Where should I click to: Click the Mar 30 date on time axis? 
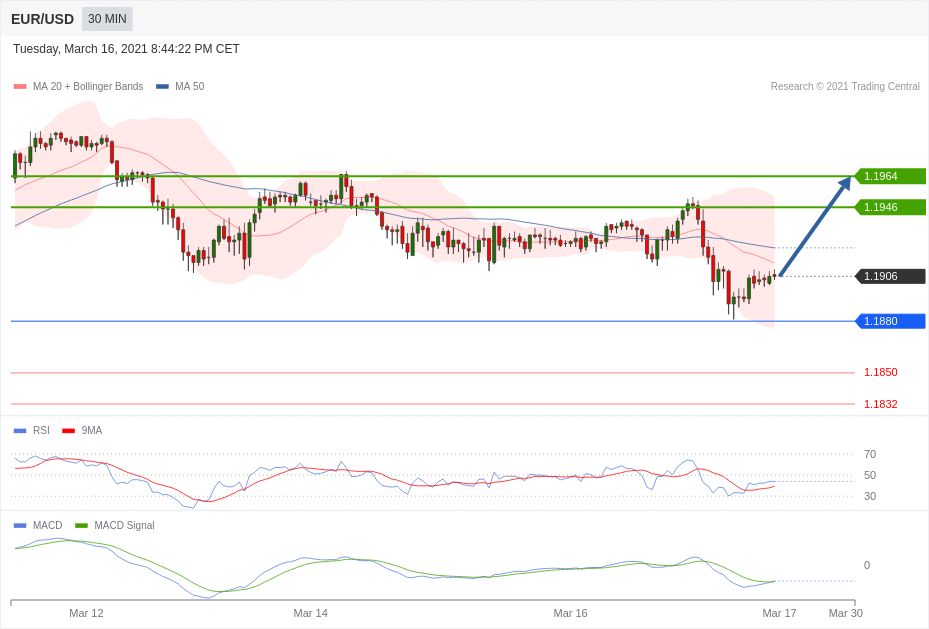pyautogui.click(x=845, y=613)
